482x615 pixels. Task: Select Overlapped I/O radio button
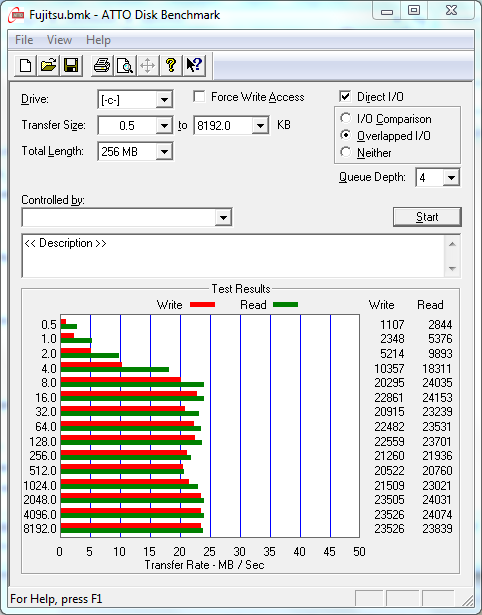(346, 135)
